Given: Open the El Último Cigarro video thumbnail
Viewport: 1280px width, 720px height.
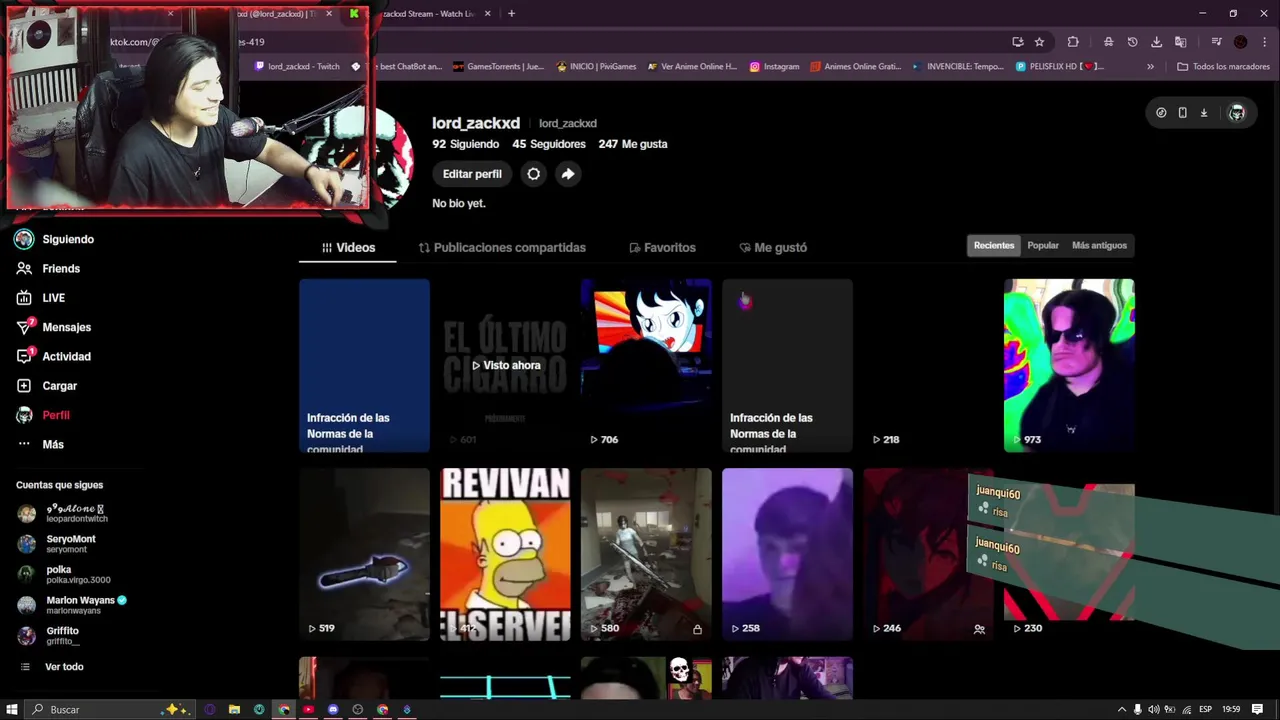Looking at the screenshot, I should click(x=505, y=365).
